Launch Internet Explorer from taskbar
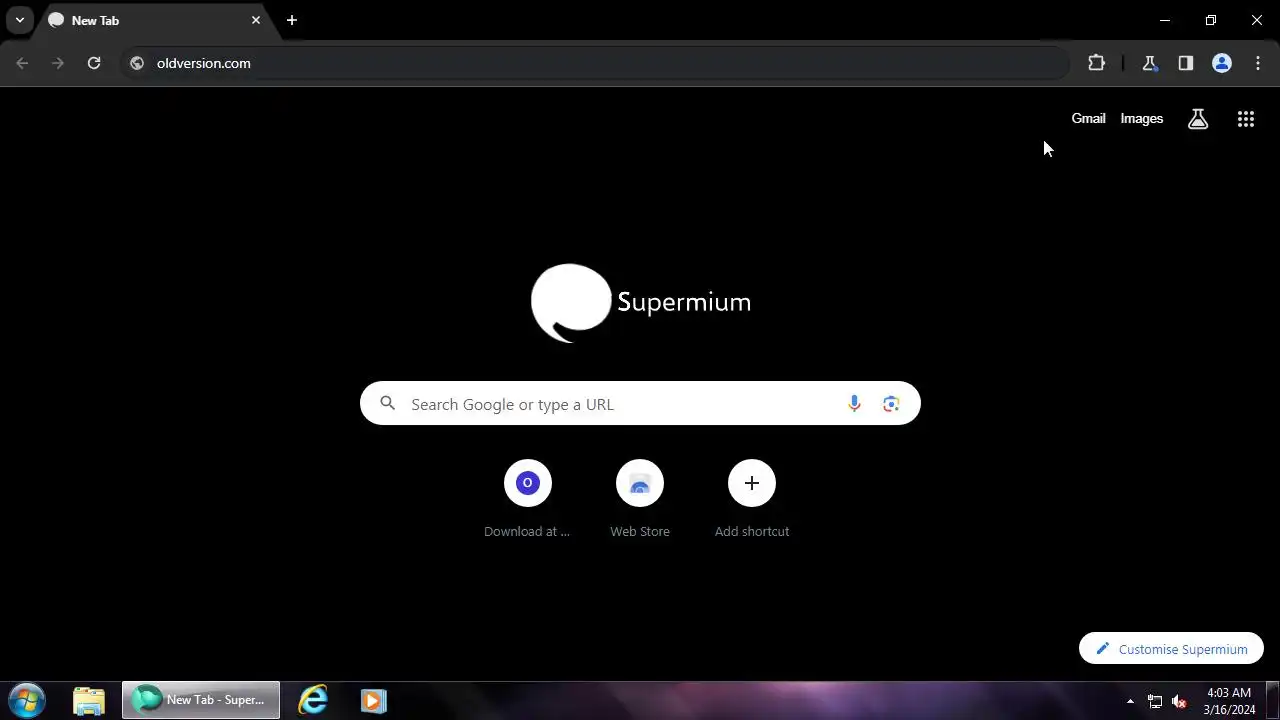 (x=313, y=701)
